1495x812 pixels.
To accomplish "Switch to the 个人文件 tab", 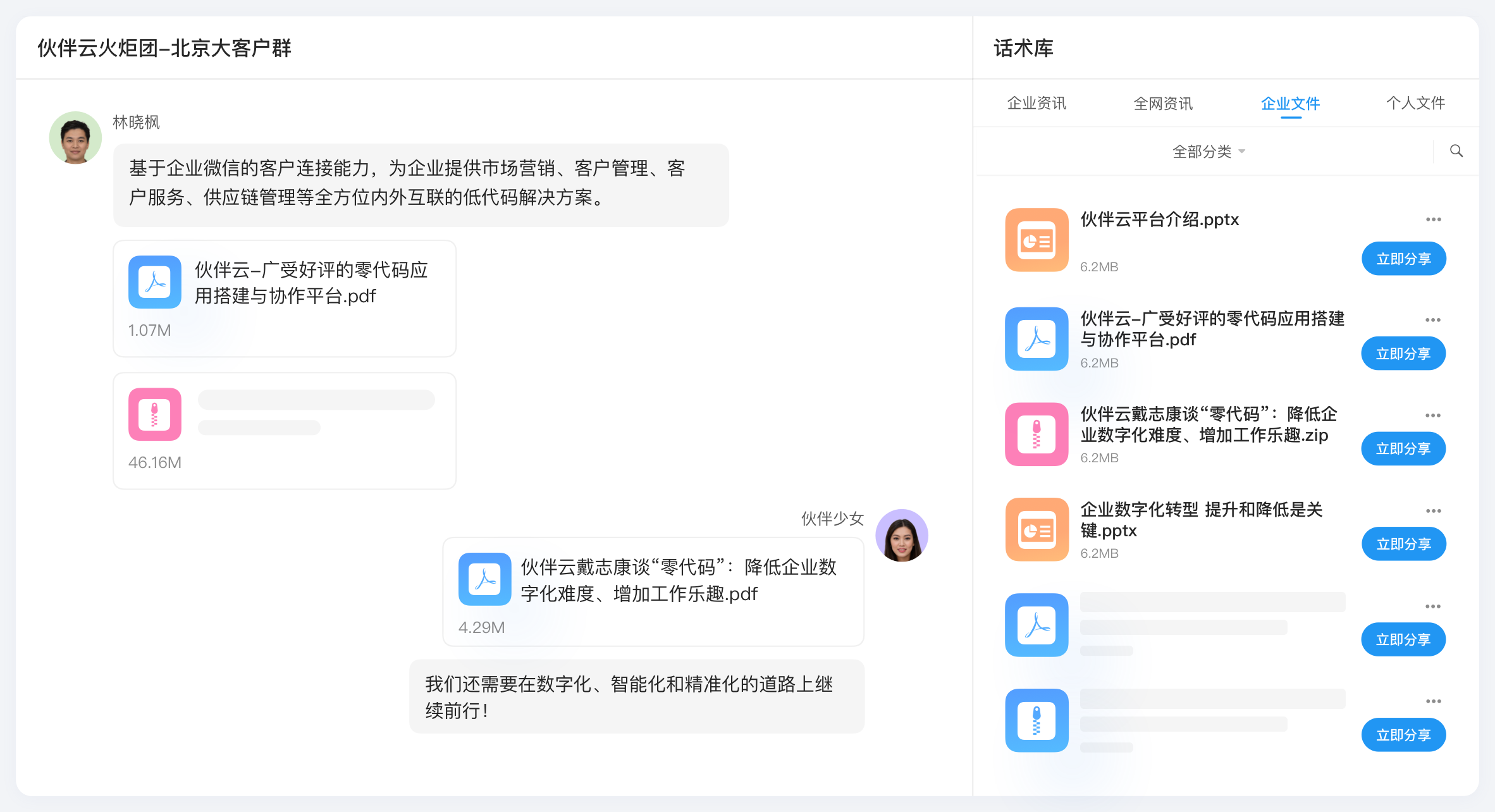I will click(x=1415, y=103).
